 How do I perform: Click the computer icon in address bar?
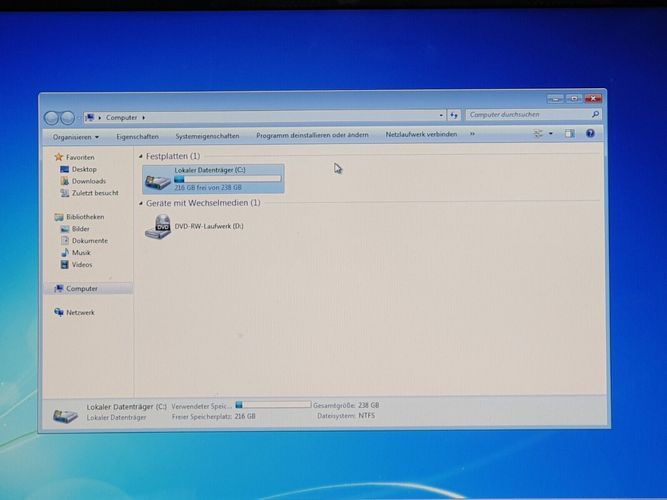[x=89, y=117]
